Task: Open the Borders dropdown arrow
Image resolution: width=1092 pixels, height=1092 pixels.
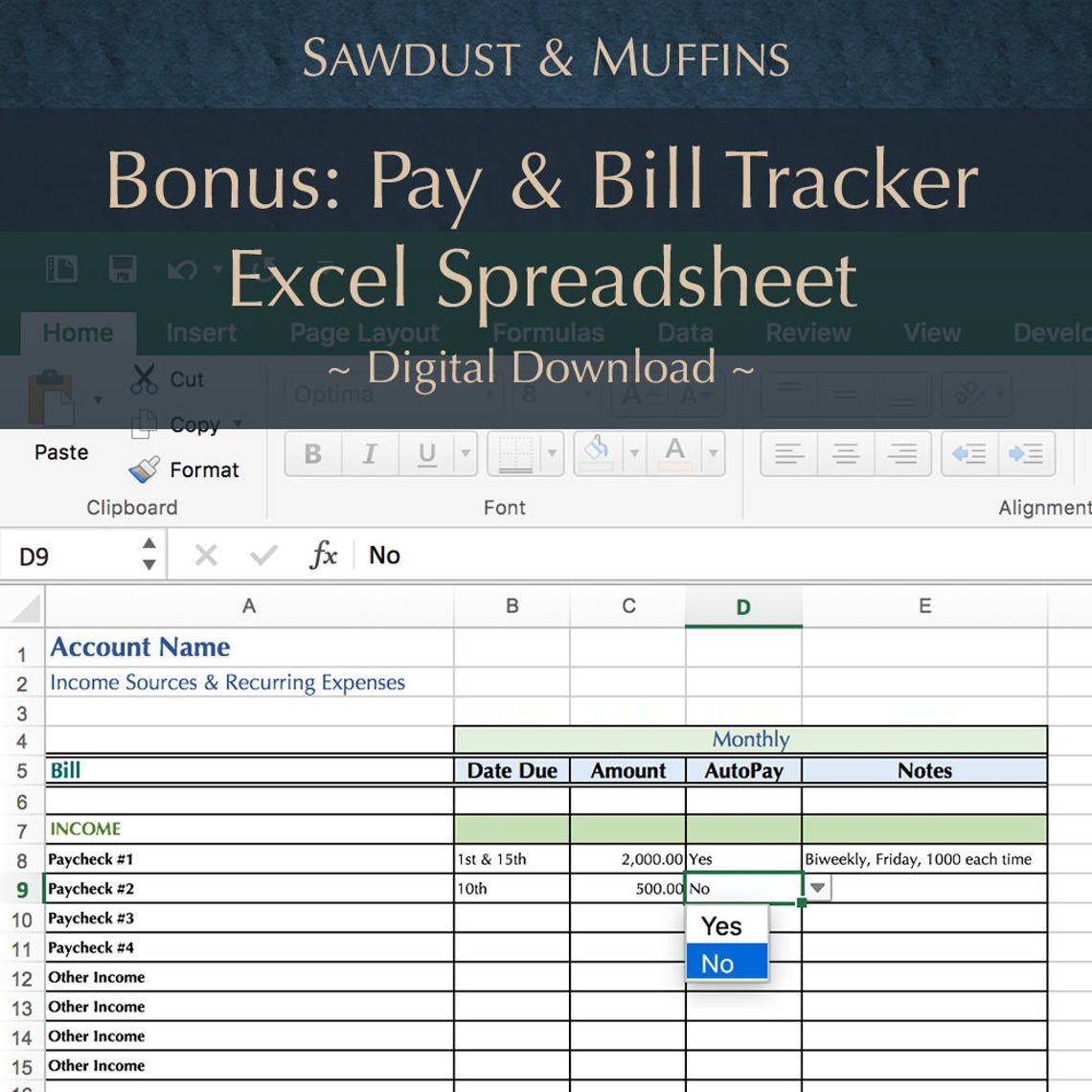Action: pos(552,453)
